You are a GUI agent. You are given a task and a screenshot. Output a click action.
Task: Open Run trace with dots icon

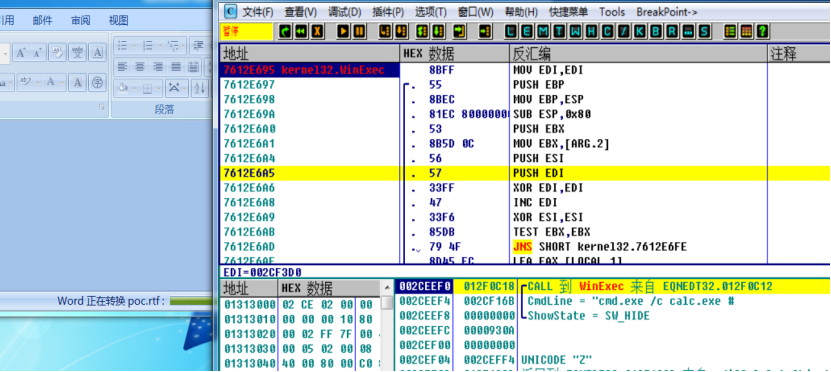tap(688, 32)
